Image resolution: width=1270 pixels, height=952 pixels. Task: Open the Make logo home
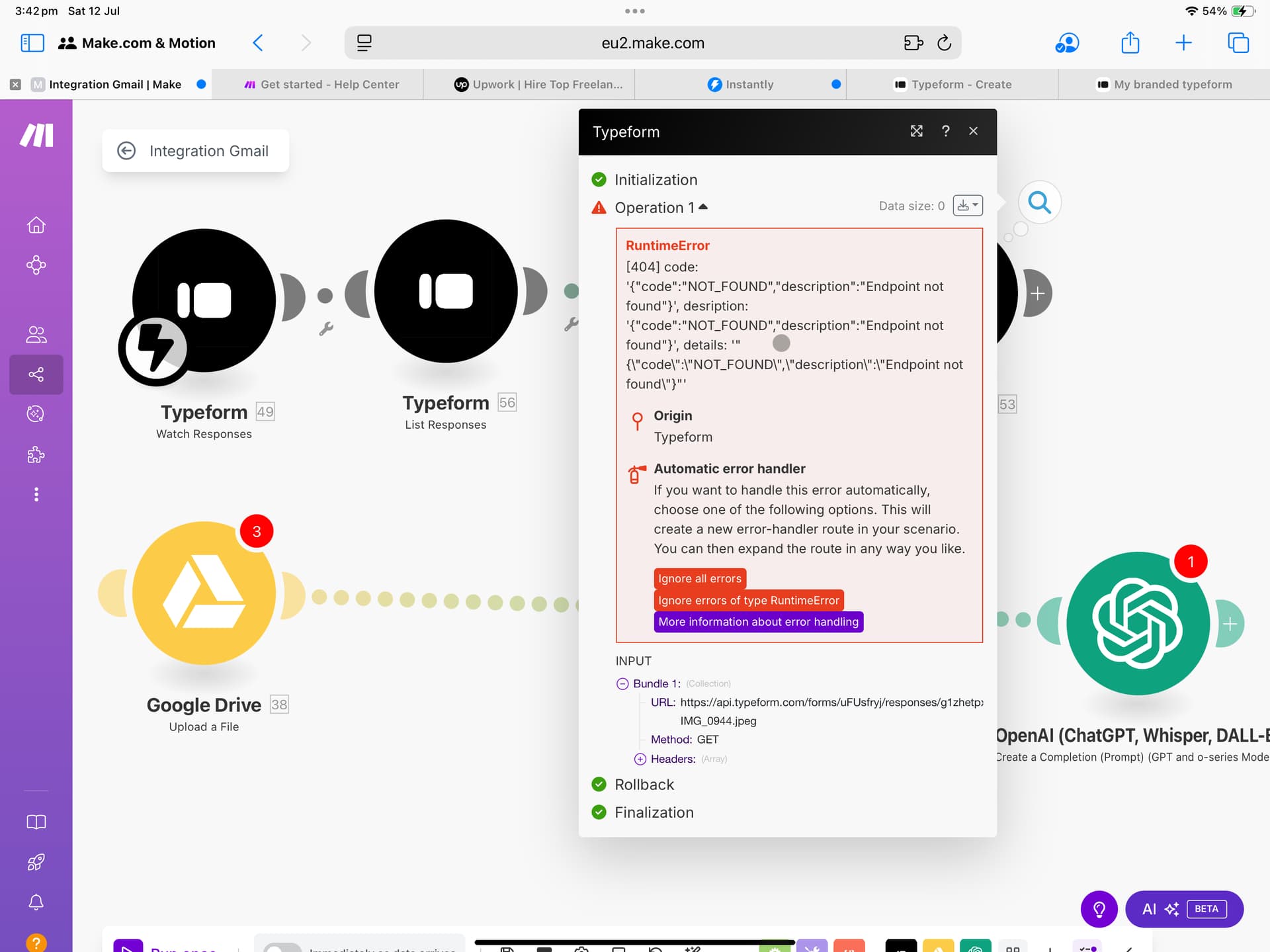(x=36, y=135)
